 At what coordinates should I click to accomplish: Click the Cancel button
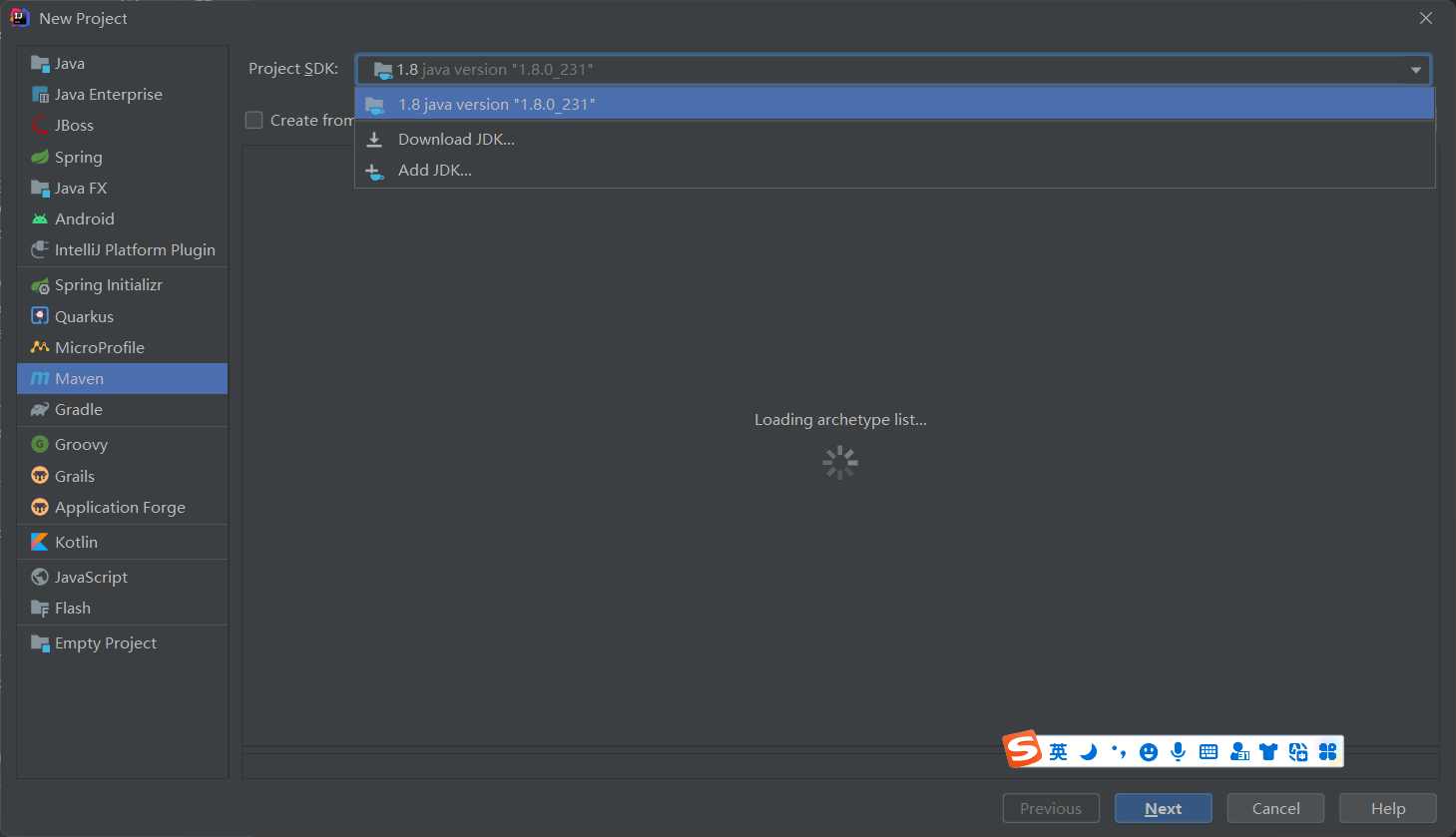click(x=1275, y=808)
